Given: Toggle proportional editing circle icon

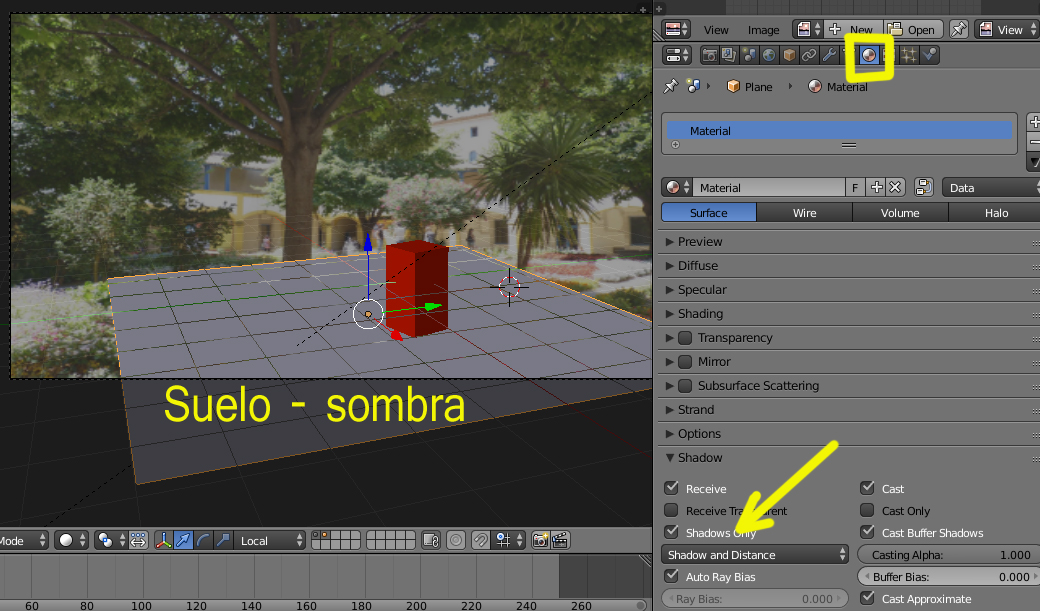Looking at the screenshot, I should coord(456,540).
